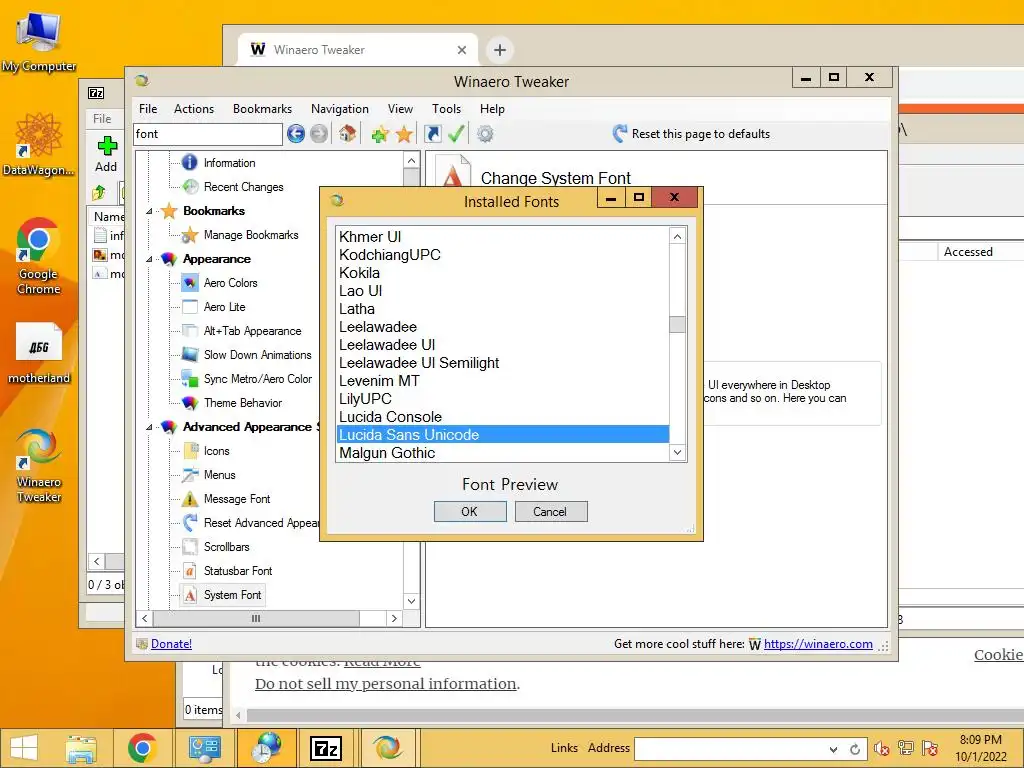Click the font list scroll down arrow
The height and width of the screenshot is (768, 1024).
coord(678,452)
